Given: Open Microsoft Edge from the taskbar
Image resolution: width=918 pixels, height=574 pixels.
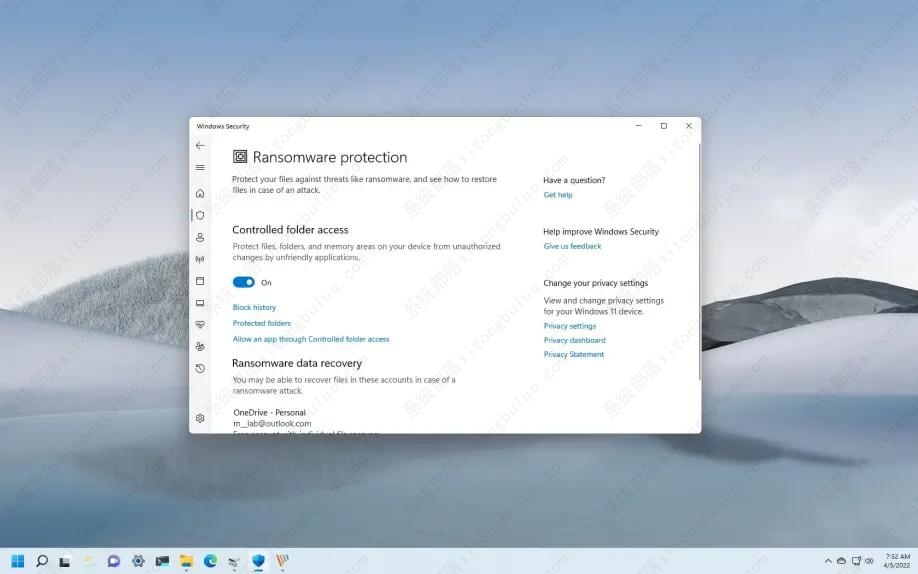Looking at the screenshot, I should (210, 561).
